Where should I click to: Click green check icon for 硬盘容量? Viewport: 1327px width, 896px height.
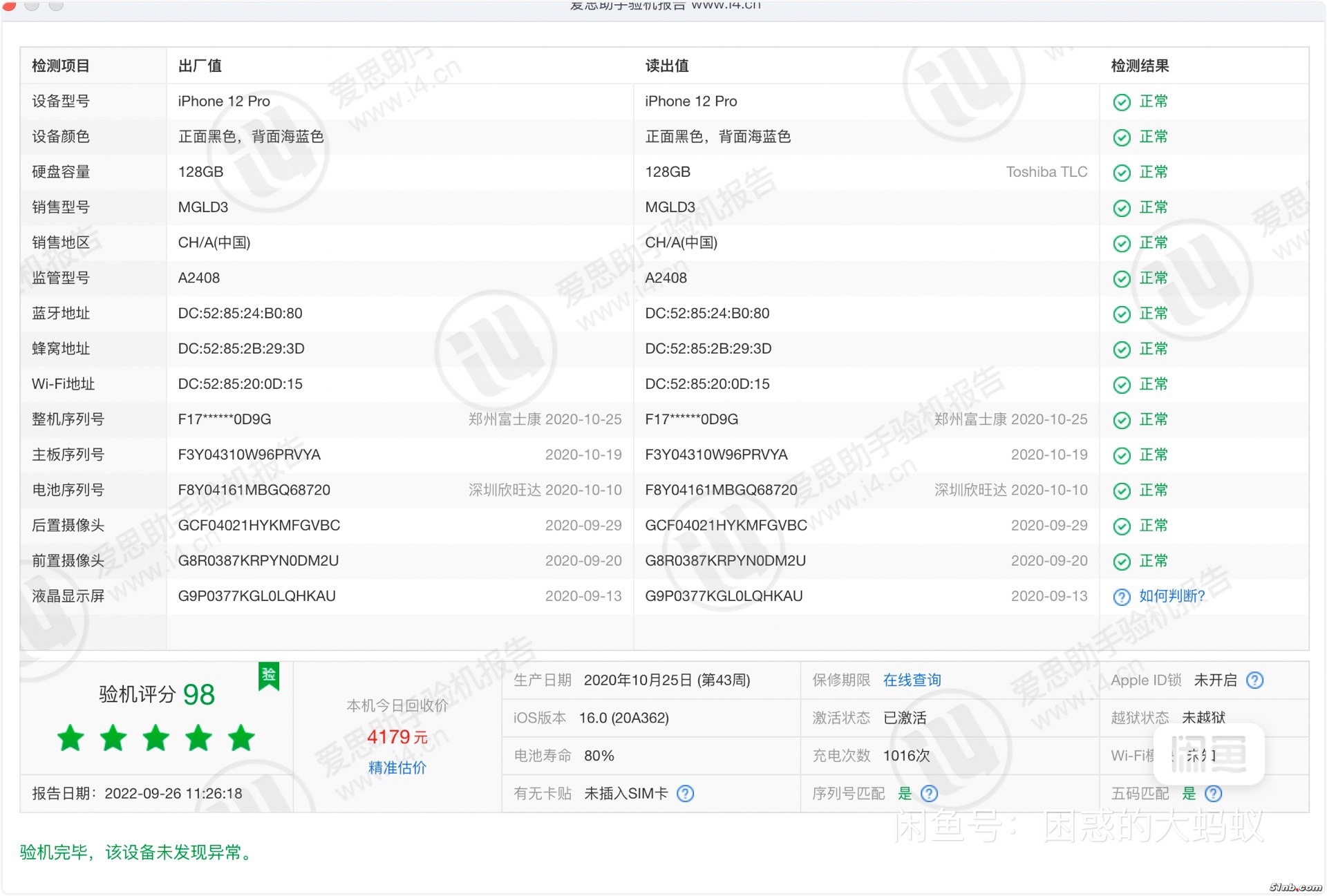[x=1121, y=173]
